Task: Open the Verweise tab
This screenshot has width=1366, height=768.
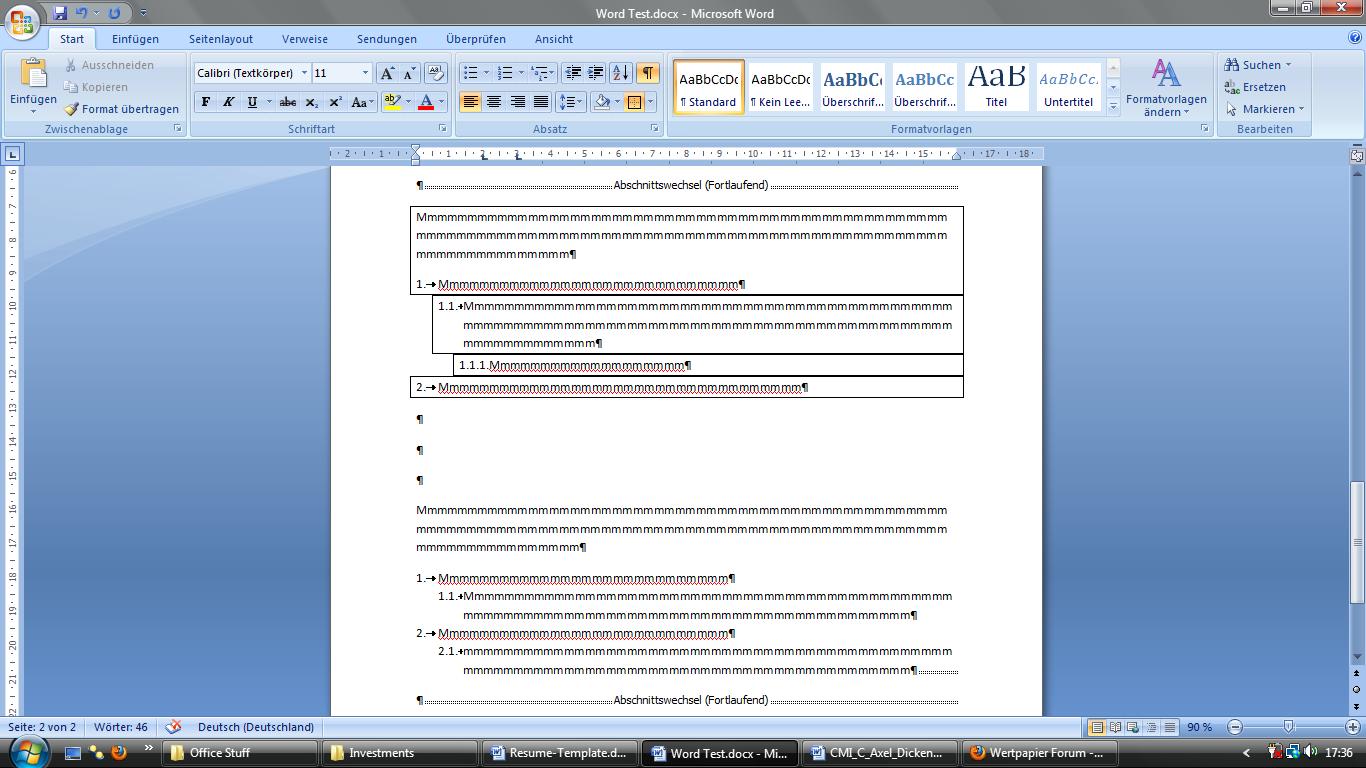Action: pyautogui.click(x=304, y=39)
